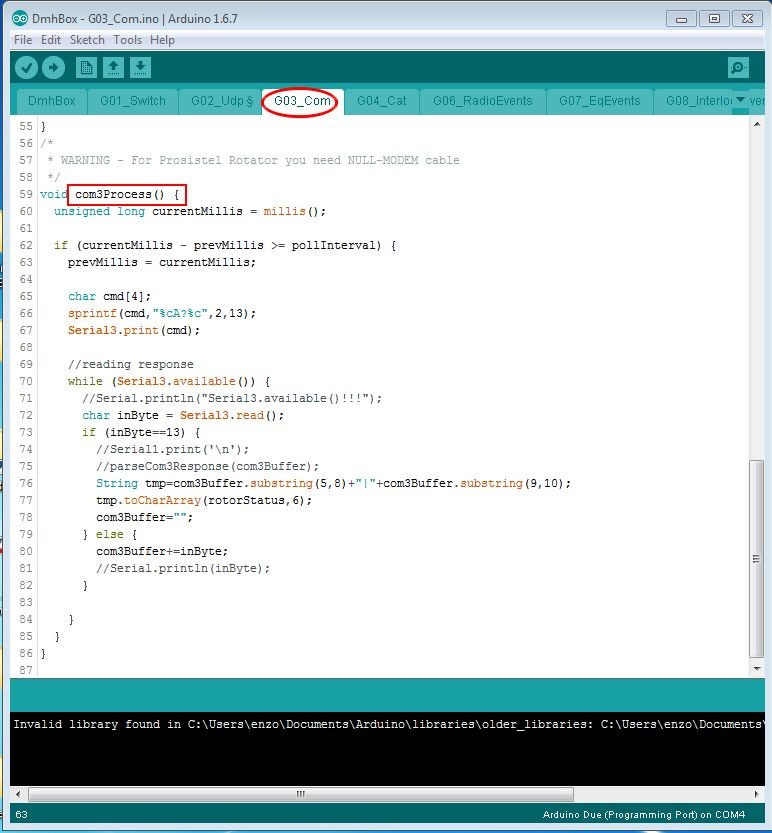Click the 'unsigned long currentMillis' line

(190, 211)
